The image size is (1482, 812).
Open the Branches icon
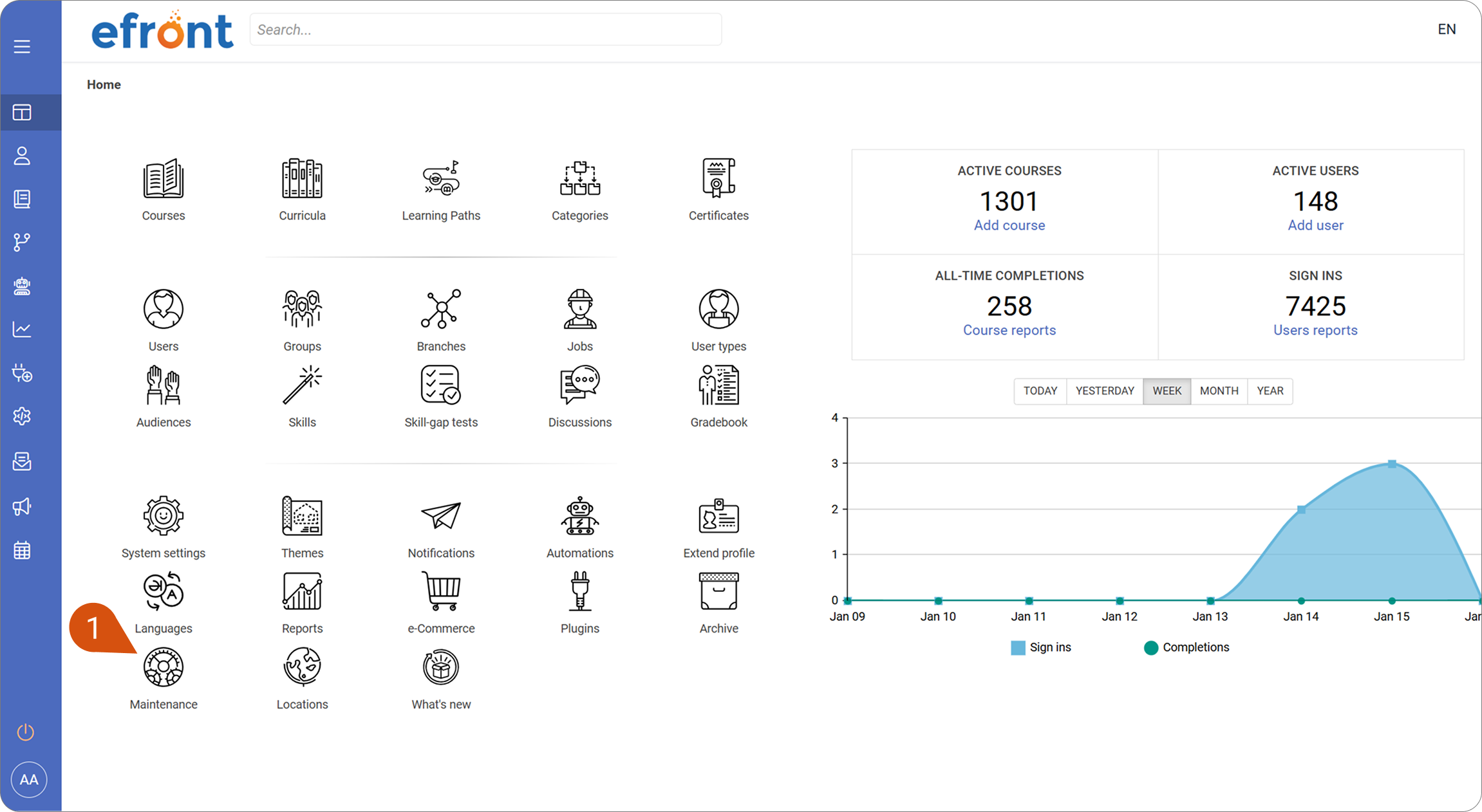tap(441, 309)
